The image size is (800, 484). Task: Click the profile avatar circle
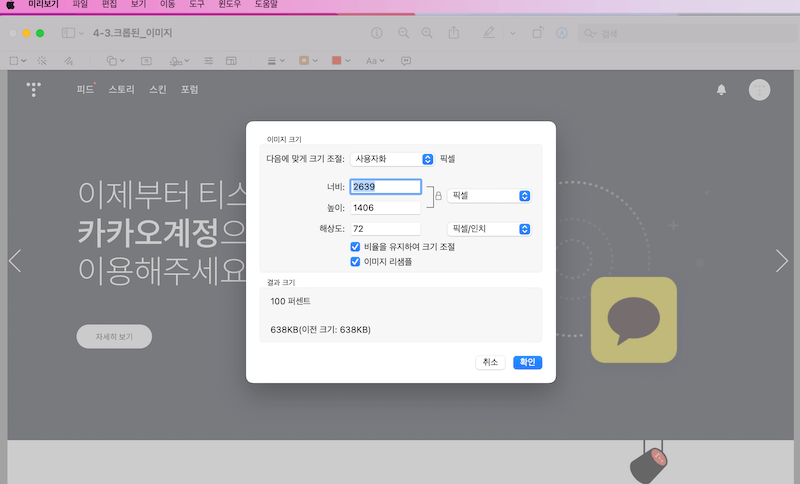coord(759,90)
